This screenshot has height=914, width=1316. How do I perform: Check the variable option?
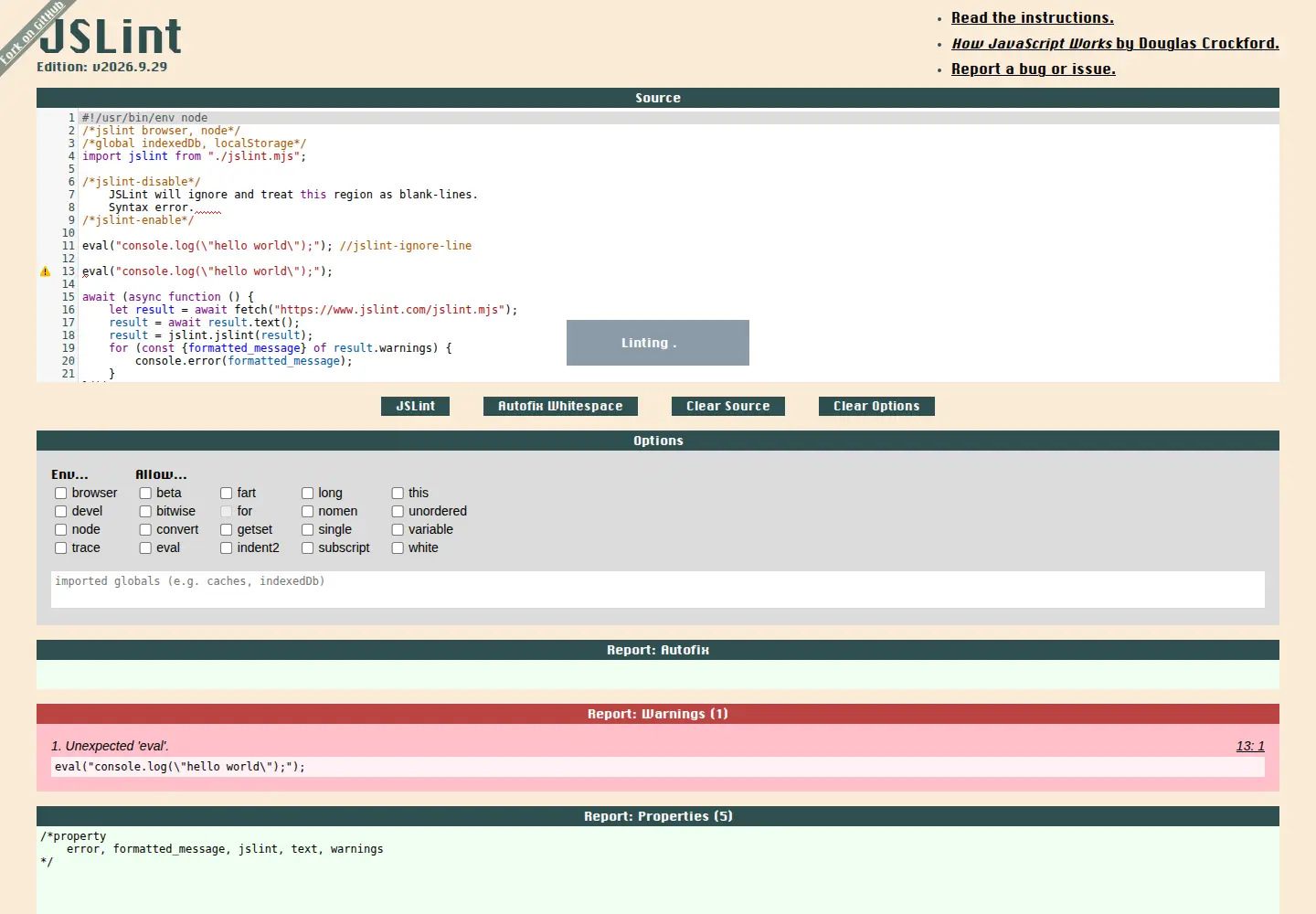(398, 530)
